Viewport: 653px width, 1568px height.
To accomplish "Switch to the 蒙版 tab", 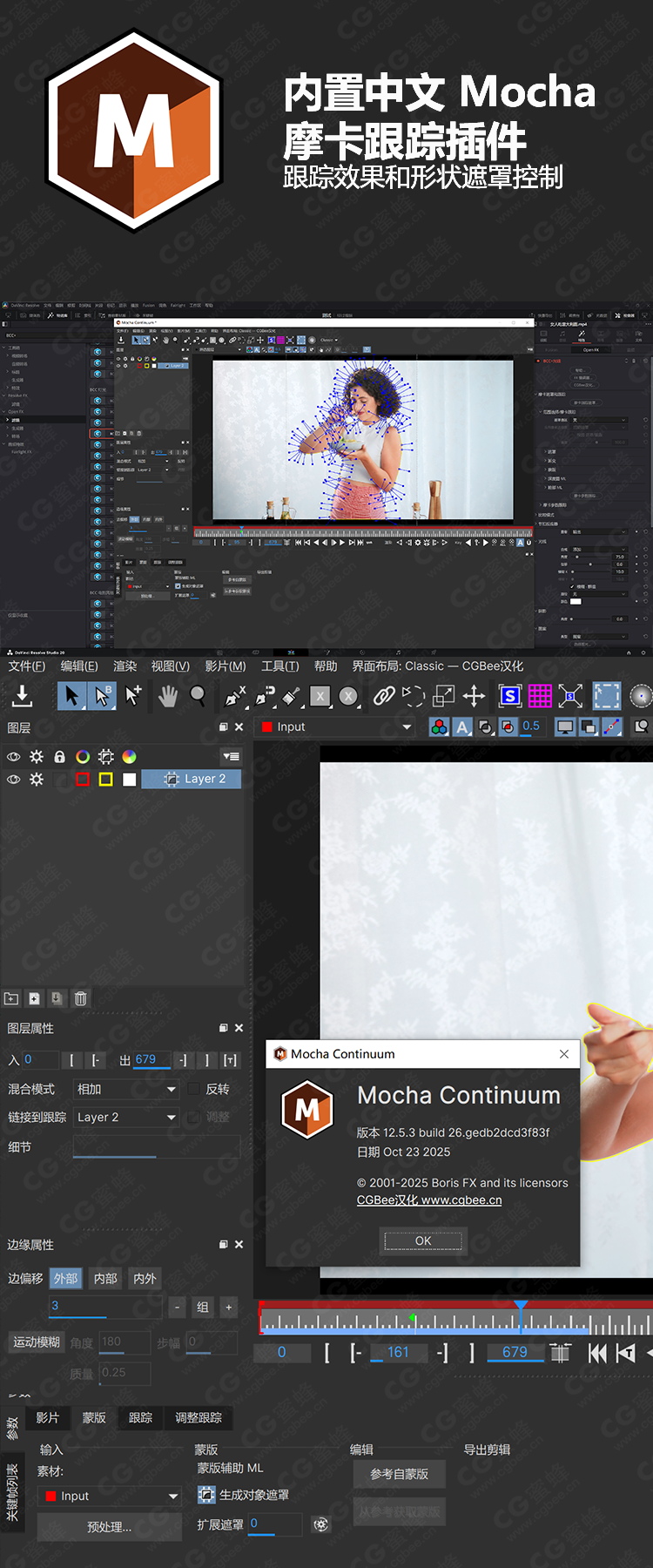I will pyautogui.click(x=94, y=1417).
